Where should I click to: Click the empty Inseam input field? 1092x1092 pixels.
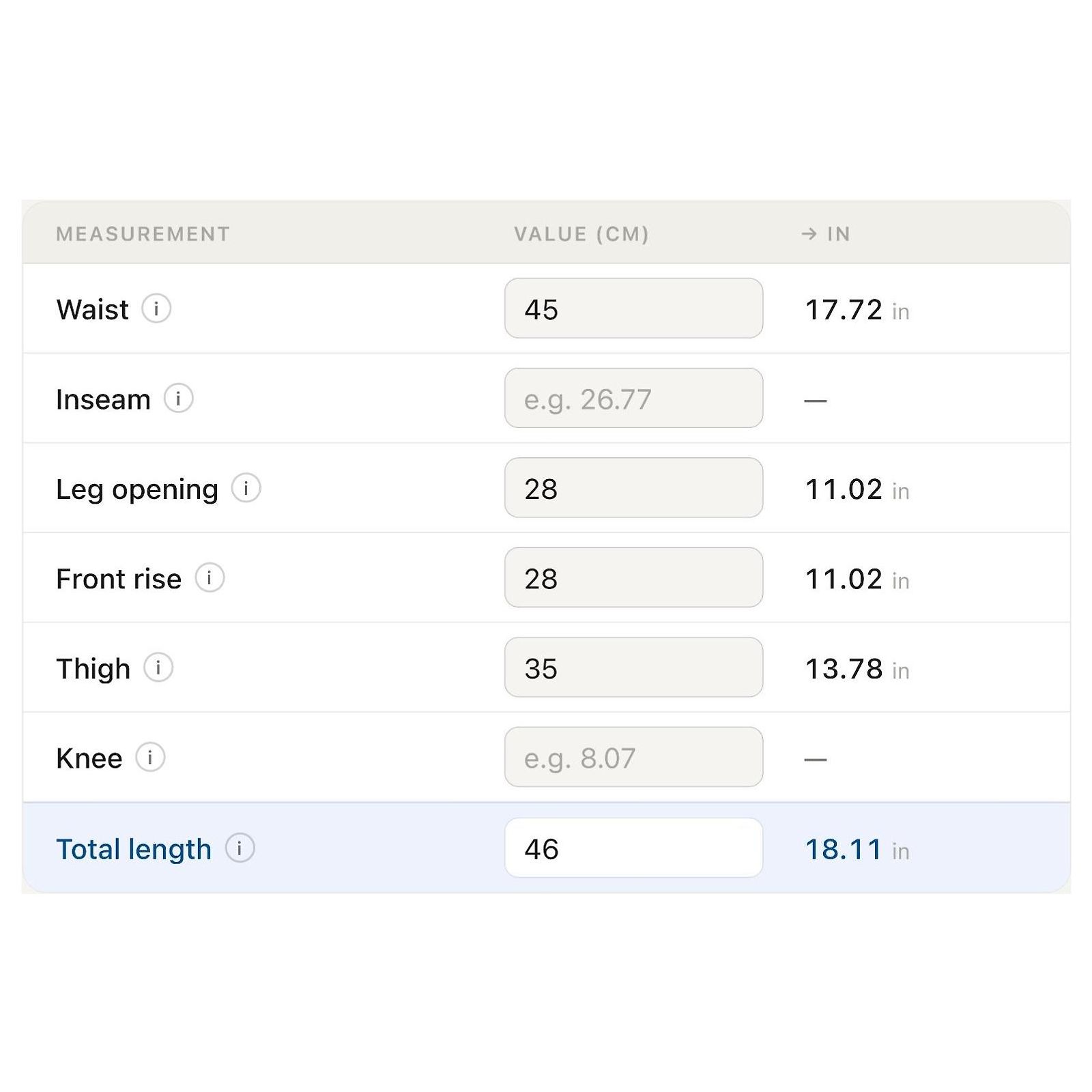click(x=633, y=398)
